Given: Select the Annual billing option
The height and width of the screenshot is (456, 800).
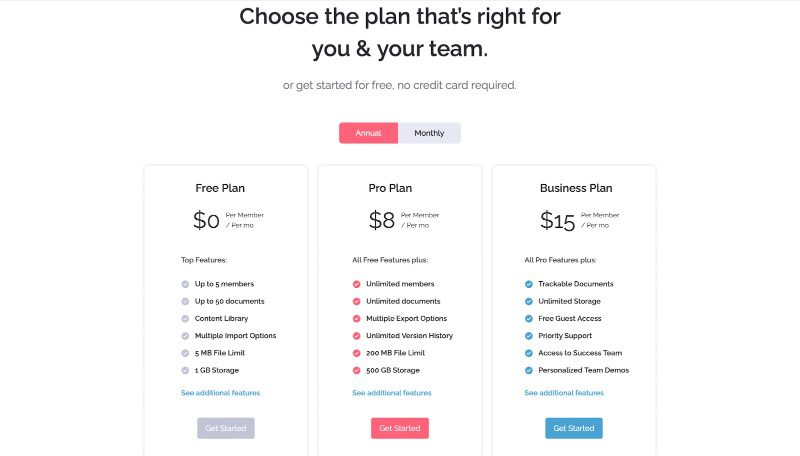Looking at the screenshot, I should (368, 133).
